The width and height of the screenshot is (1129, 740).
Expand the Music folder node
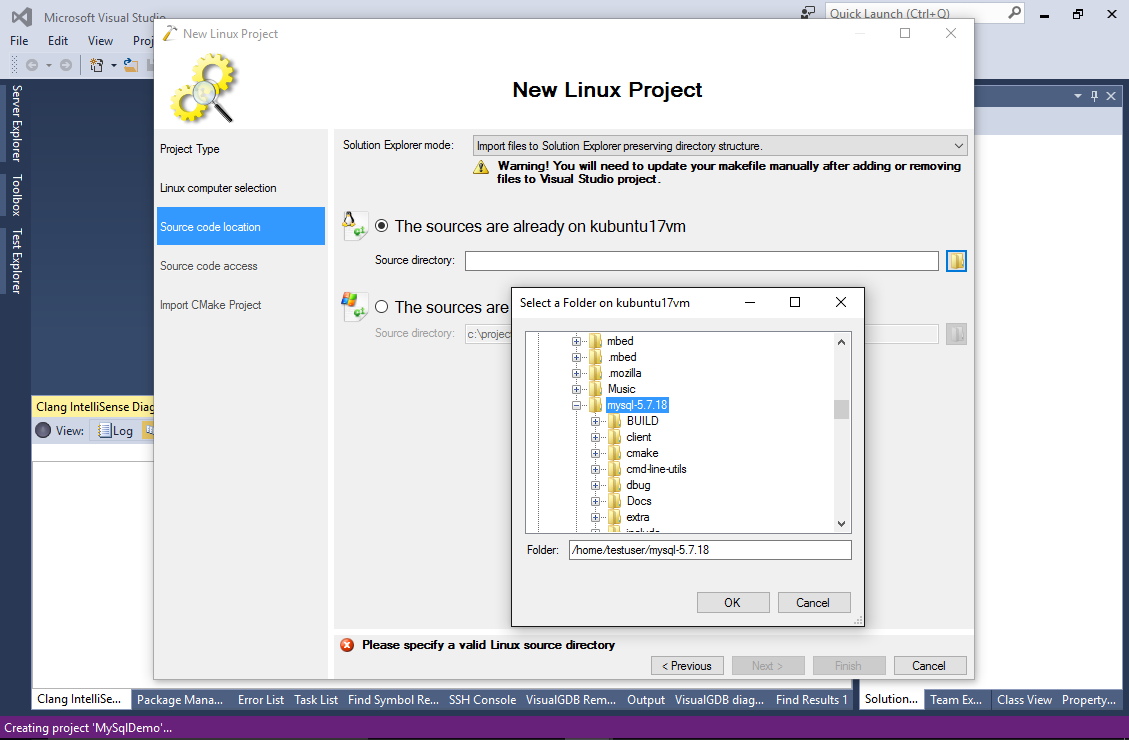[576, 389]
